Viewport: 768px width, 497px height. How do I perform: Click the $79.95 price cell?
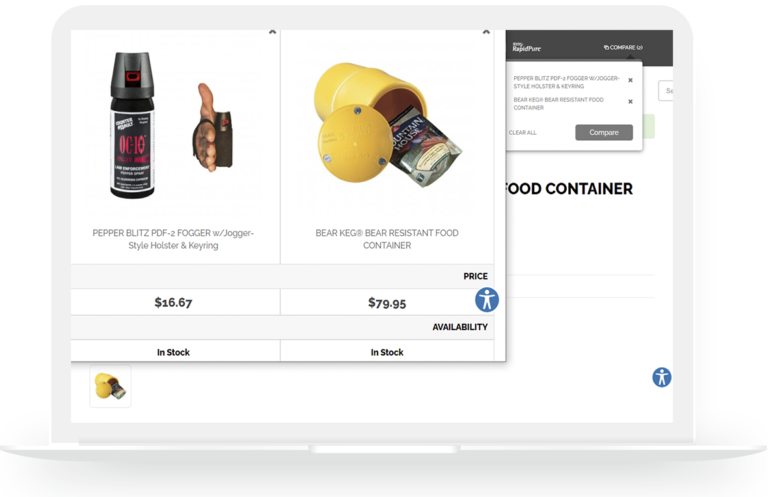tap(386, 302)
